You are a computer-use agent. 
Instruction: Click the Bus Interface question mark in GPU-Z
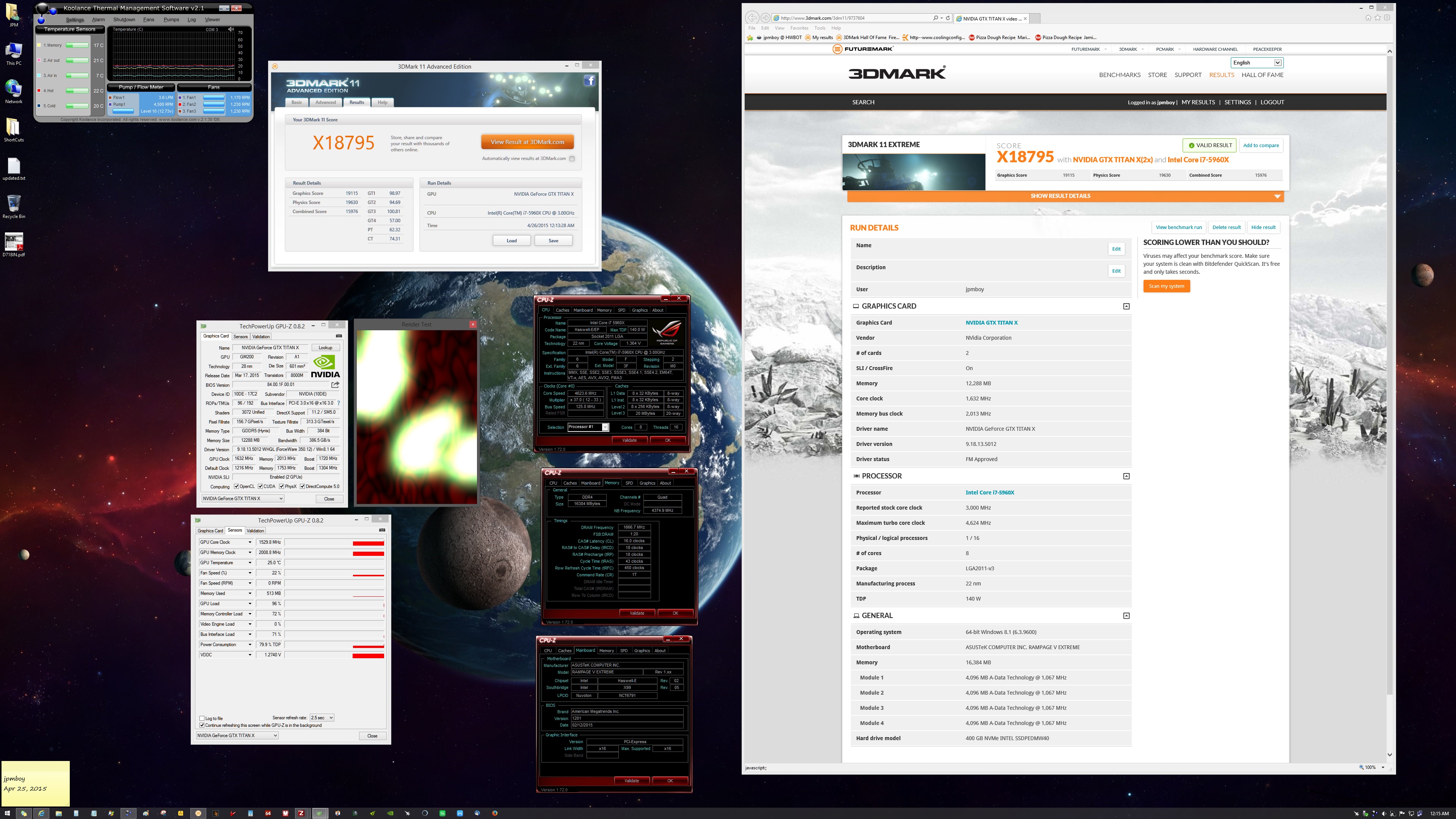coord(339,403)
